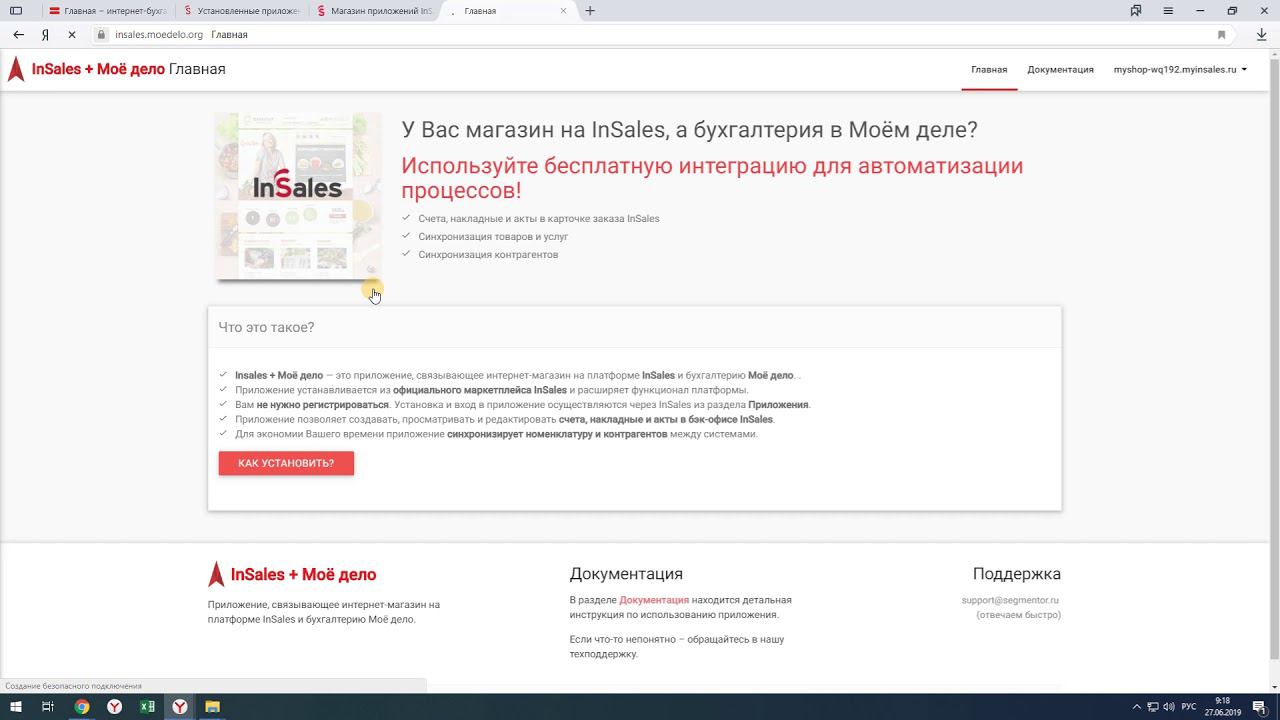This screenshot has height=720, width=1280.
Task: Open Task View on the taskbar
Action: (48, 707)
